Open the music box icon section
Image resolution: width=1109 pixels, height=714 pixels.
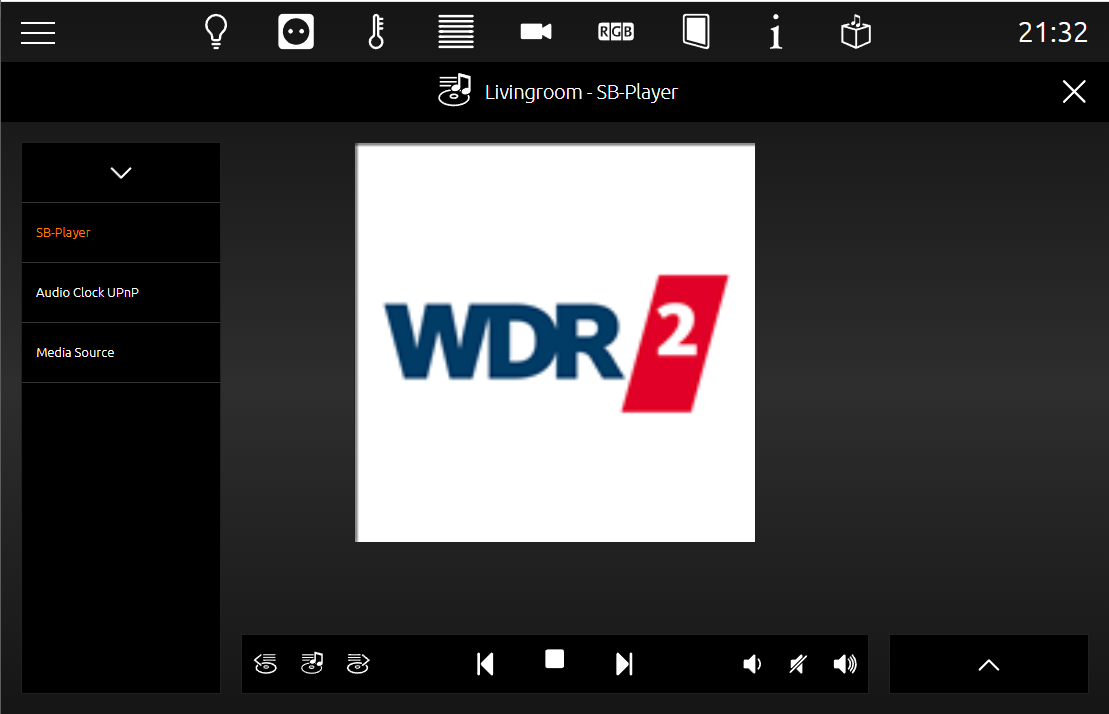[x=856, y=32]
